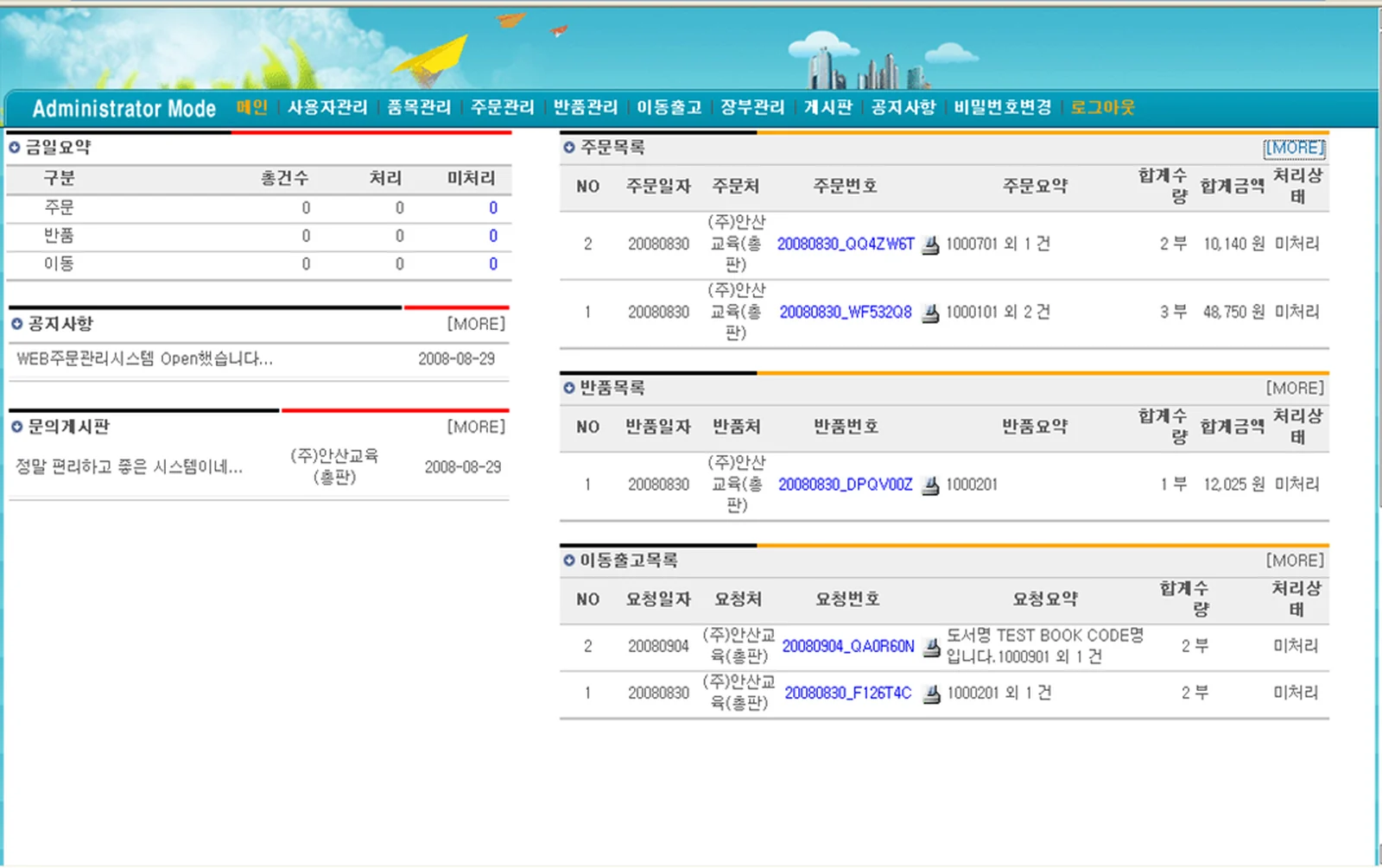Screen dimensions: 1382x868
Task: Open 공지사항 in the top menu
Action: [903, 107]
